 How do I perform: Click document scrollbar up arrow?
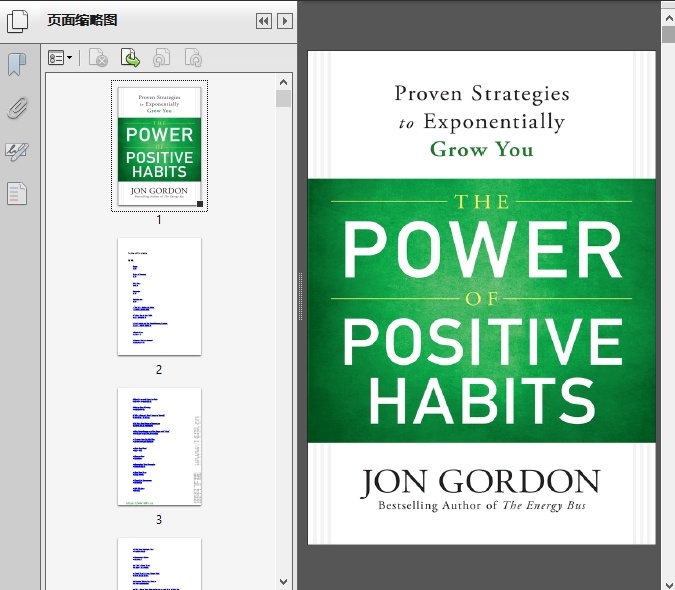(x=669, y=18)
